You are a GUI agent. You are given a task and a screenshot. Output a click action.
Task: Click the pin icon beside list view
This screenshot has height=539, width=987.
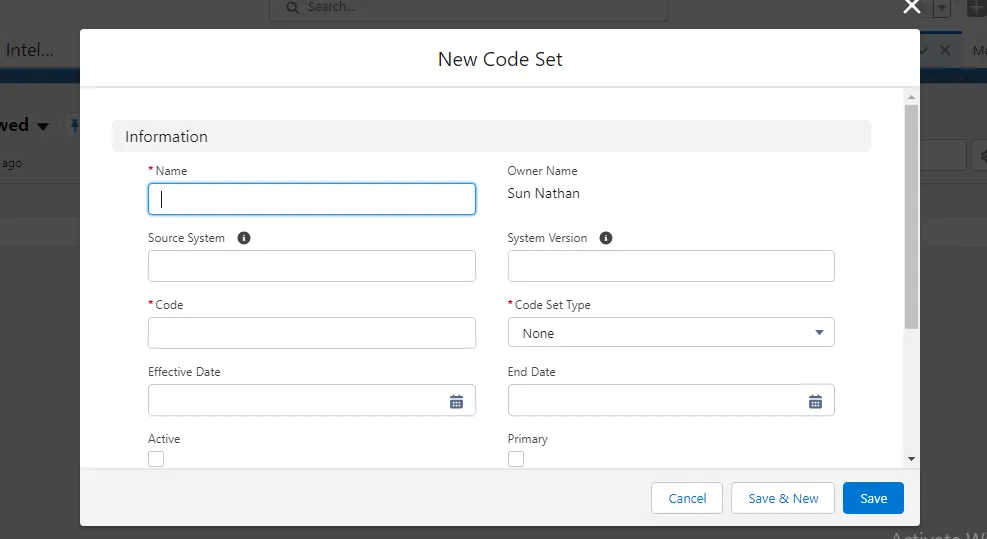pos(75,125)
